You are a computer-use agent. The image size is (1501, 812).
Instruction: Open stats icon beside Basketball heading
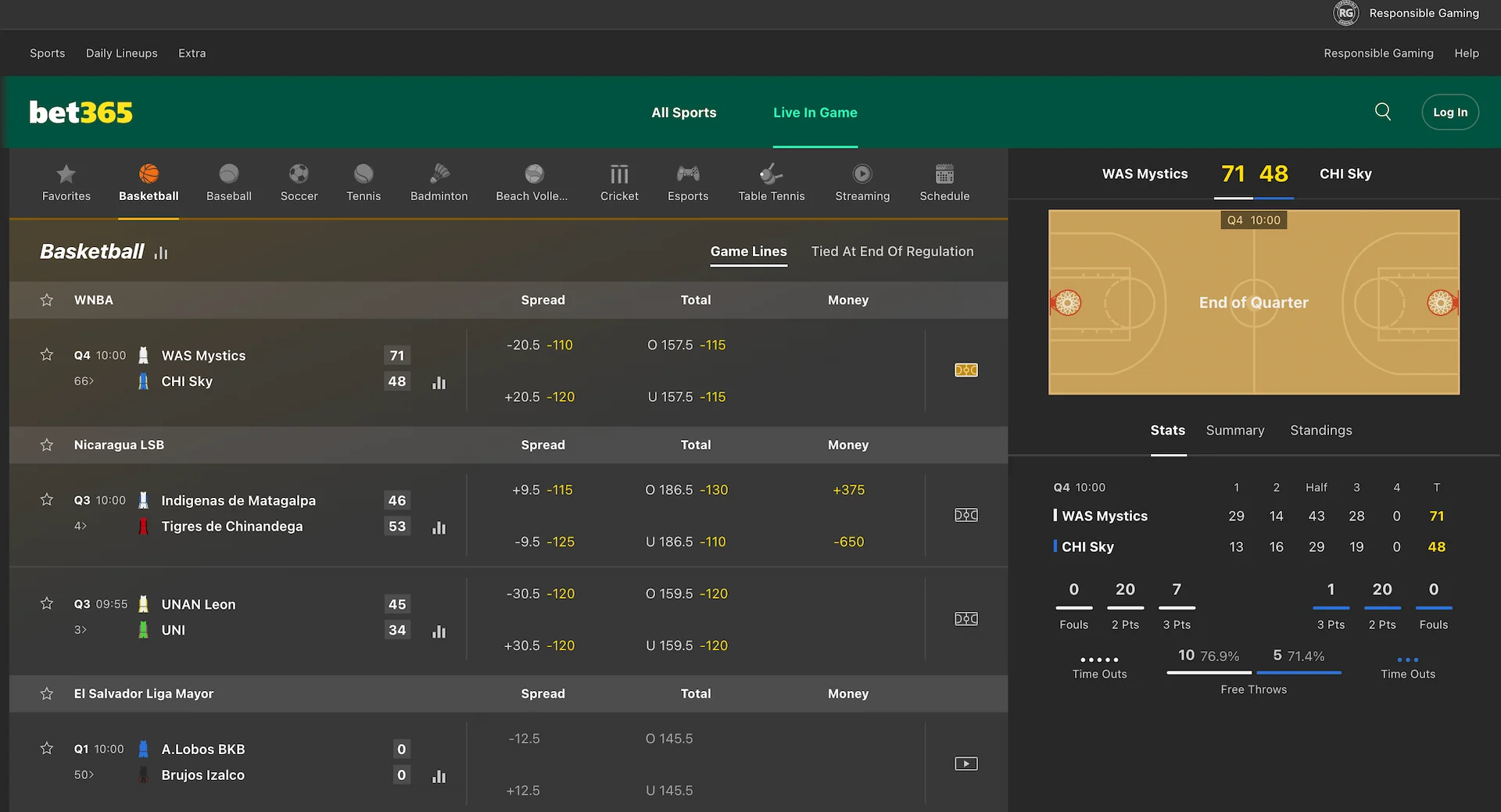coord(161,252)
